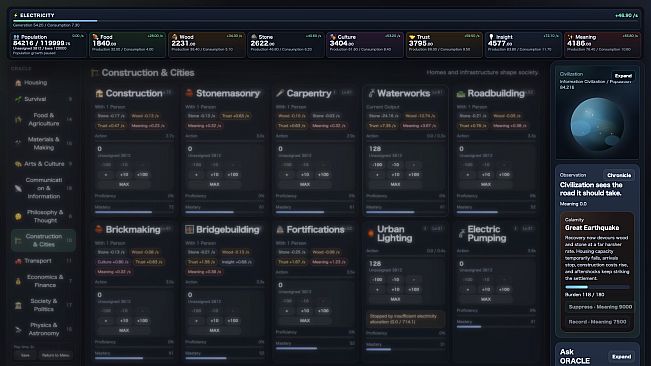Click the Housing icon in sidebar
Image resolution: width=651 pixels, height=366 pixels.
(18, 83)
